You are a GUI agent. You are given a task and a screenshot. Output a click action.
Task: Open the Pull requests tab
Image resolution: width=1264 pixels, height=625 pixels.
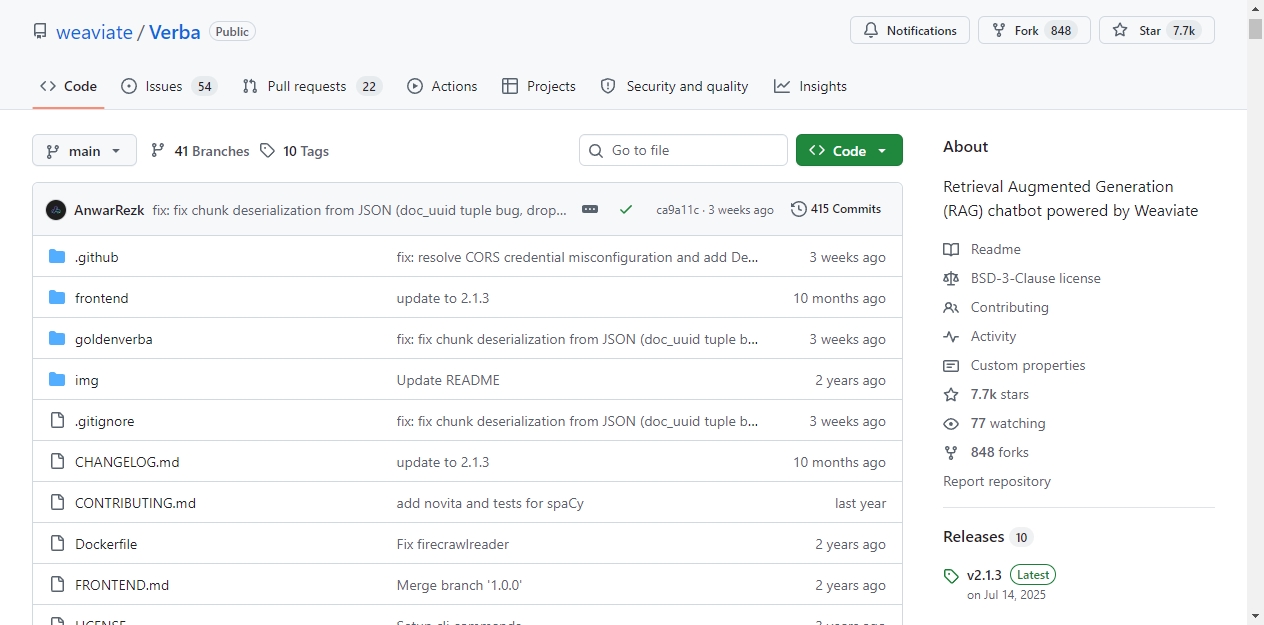[x=312, y=86]
